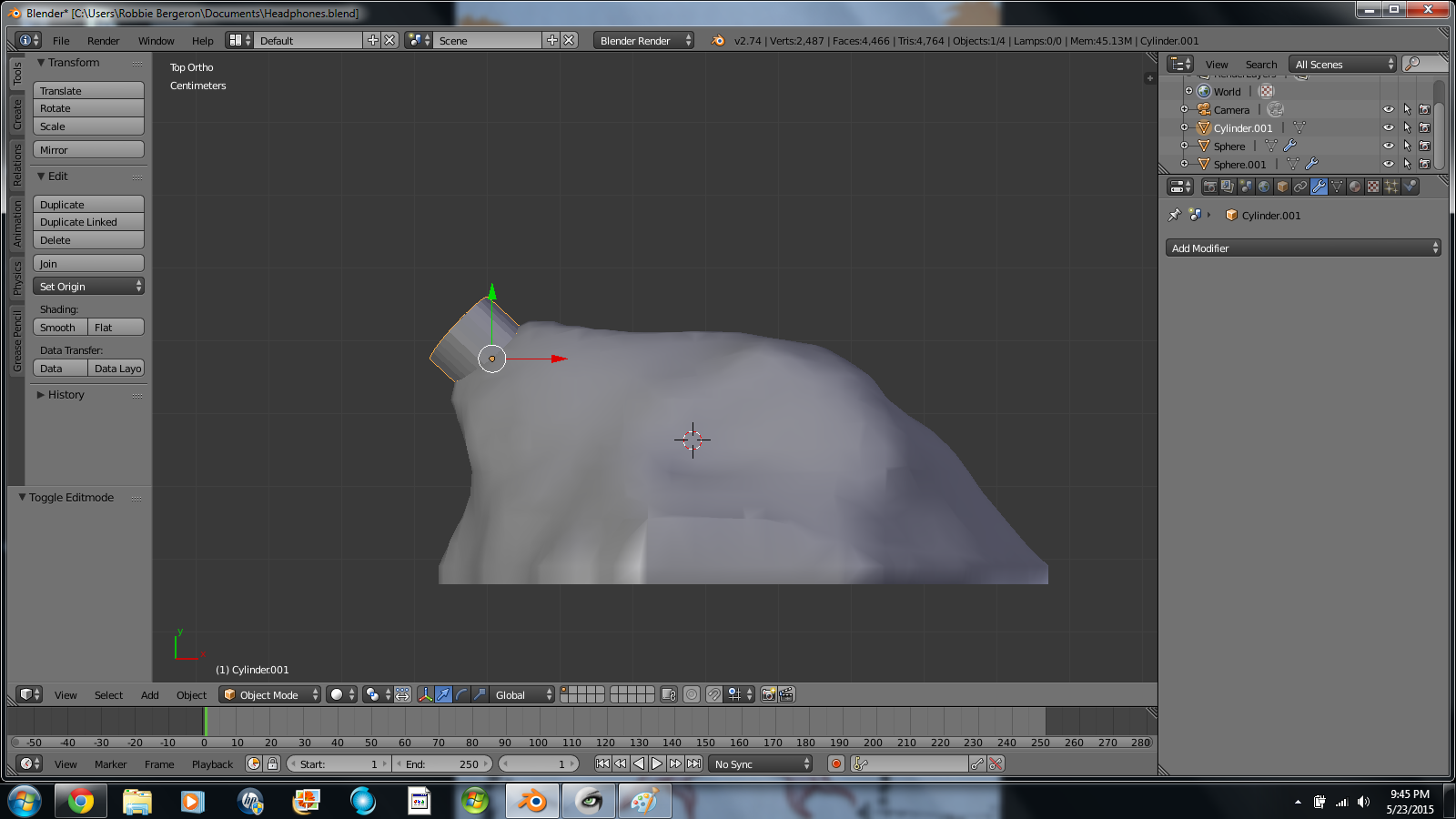The width and height of the screenshot is (1456, 819).
Task: Toggle selectability arrow for Sphere
Action: 1407,146
